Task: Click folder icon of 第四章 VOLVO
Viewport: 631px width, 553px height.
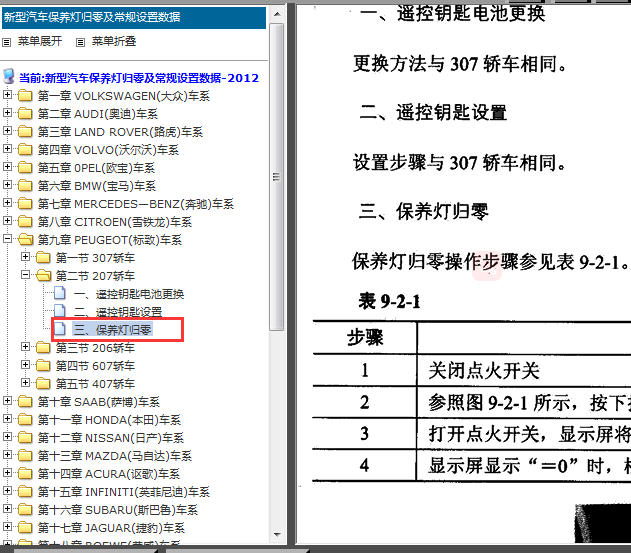Action: (25, 150)
